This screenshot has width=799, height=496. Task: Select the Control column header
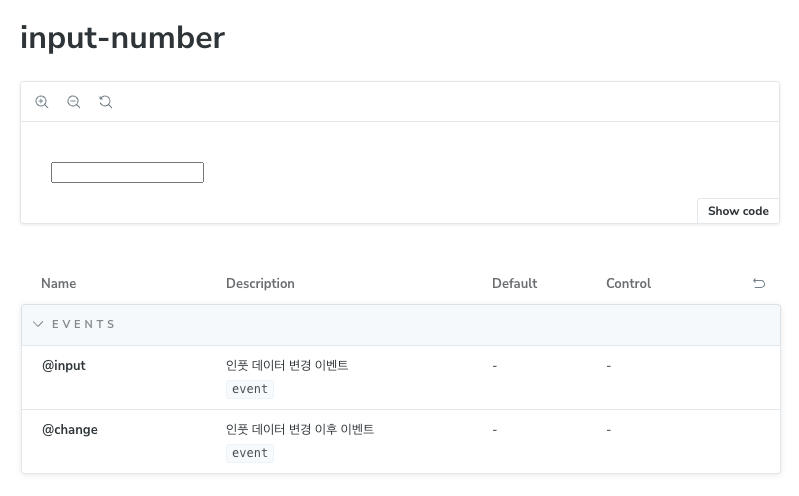(629, 283)
